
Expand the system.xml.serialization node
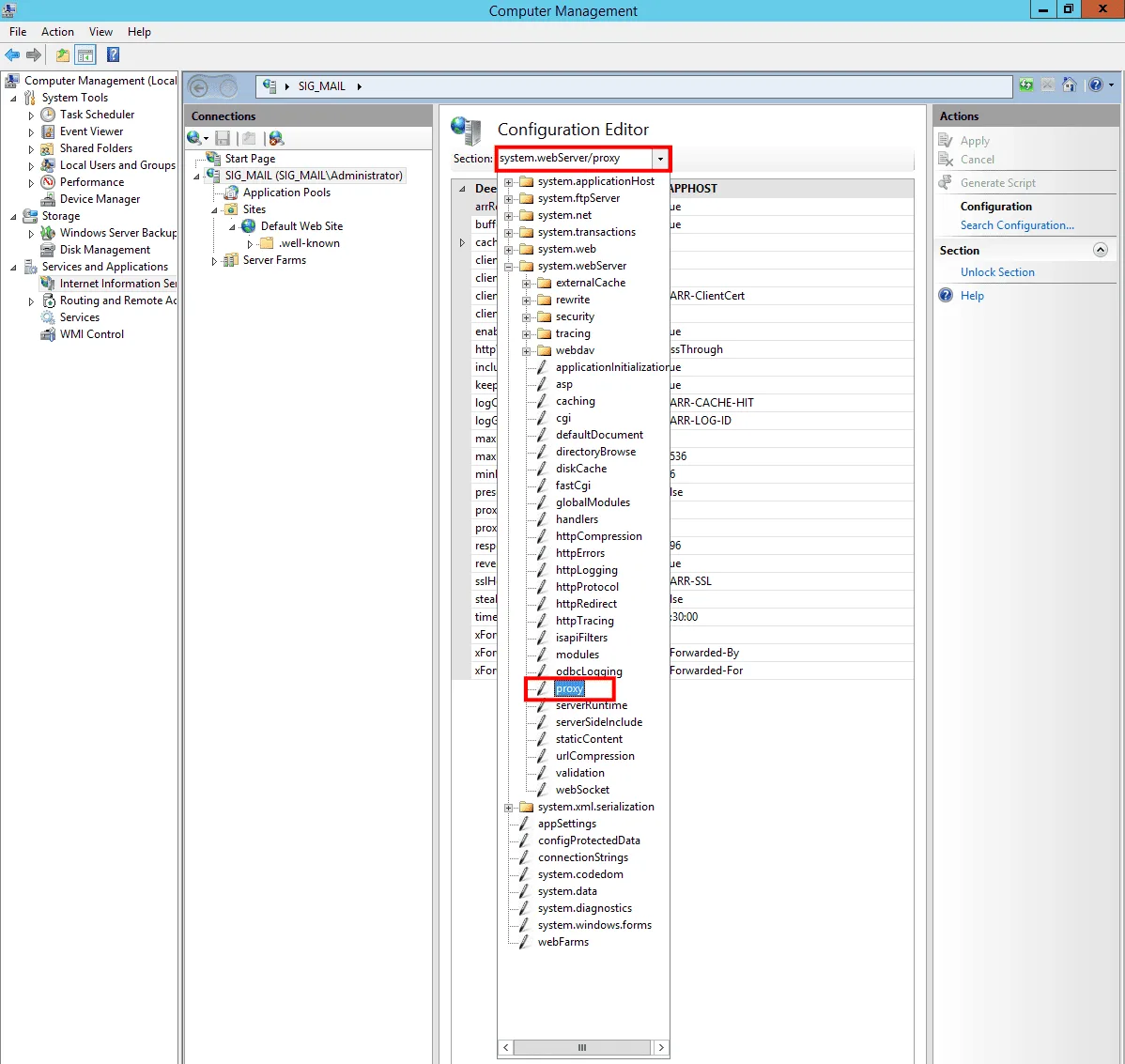click(509, 807)
